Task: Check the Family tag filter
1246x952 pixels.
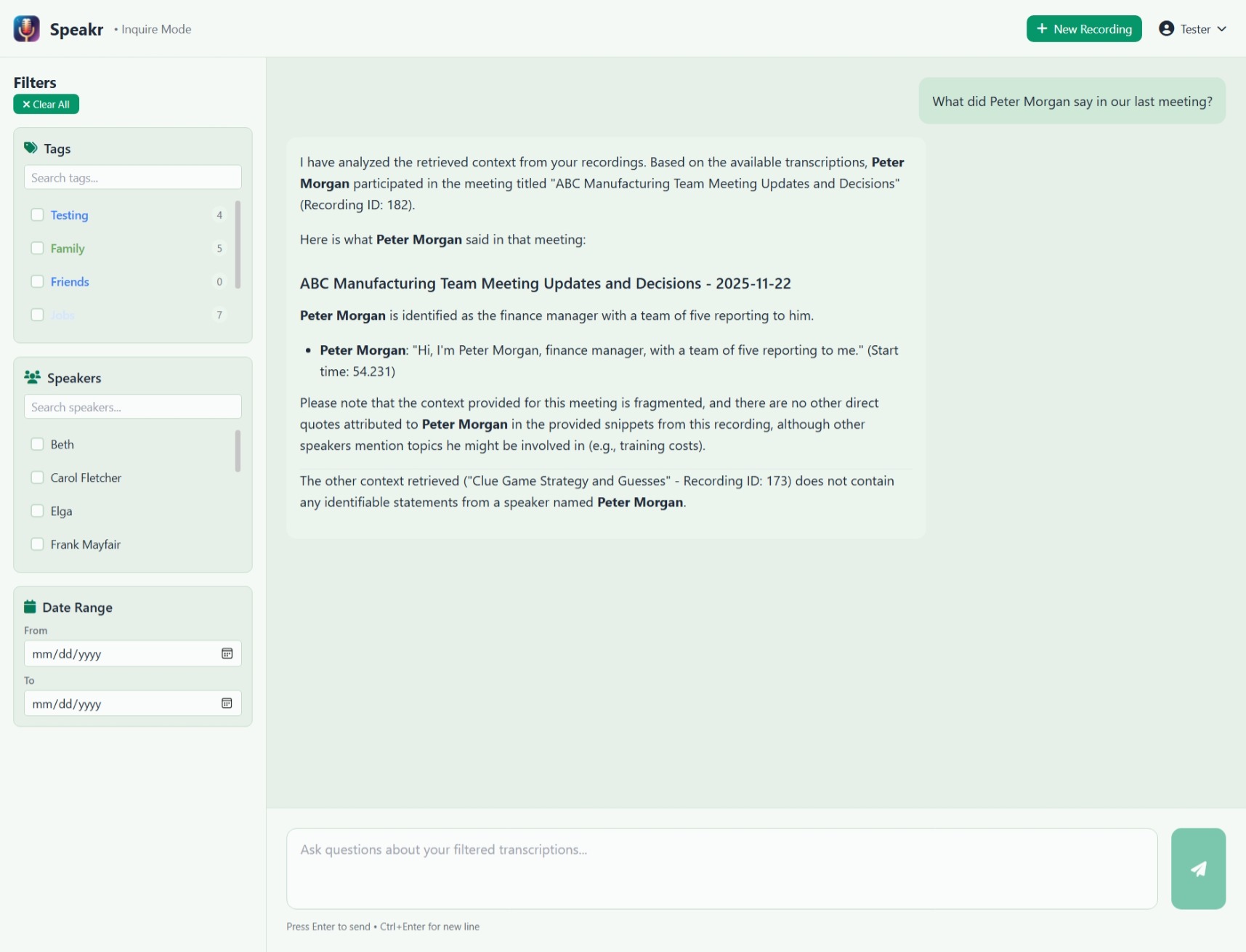Action: pyautogui.click(x=38, y=249)
